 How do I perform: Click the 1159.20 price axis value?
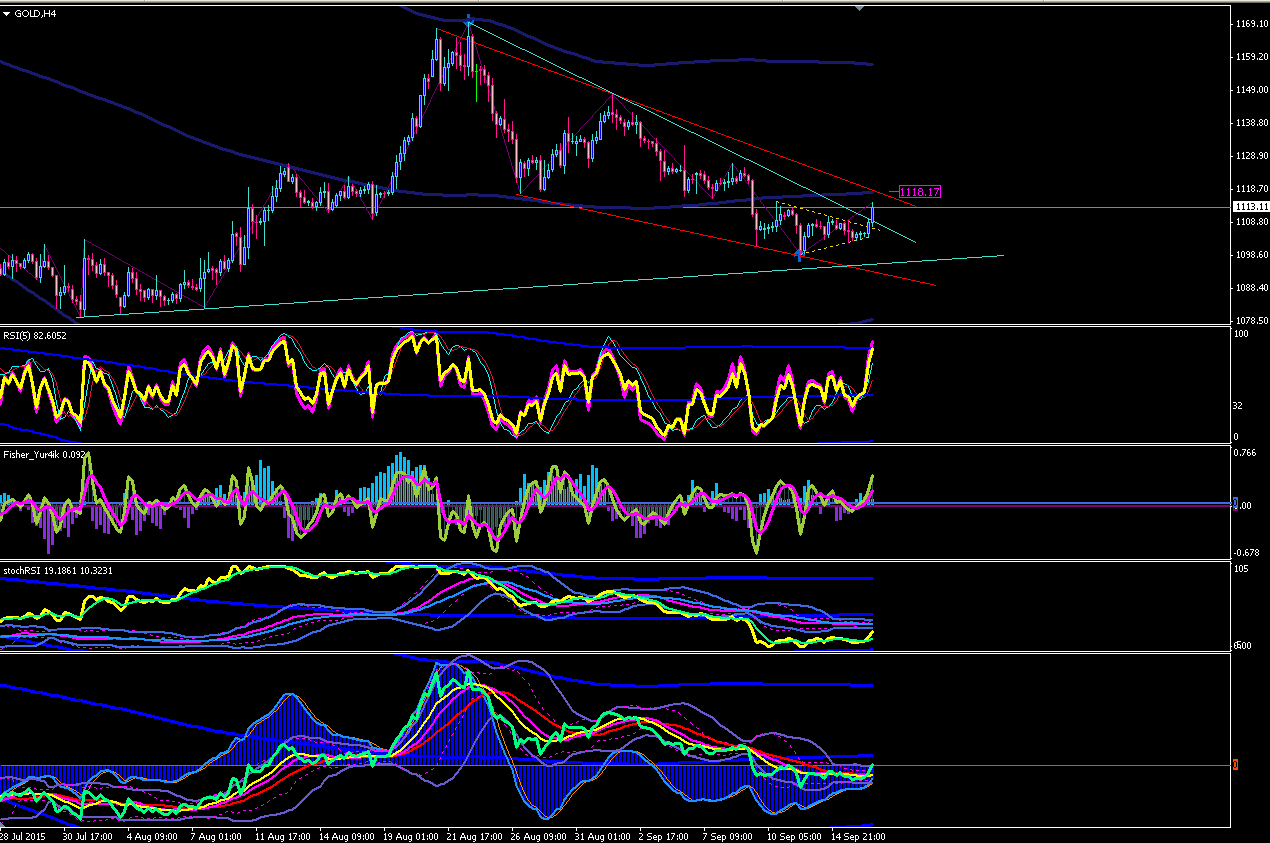1250,56
